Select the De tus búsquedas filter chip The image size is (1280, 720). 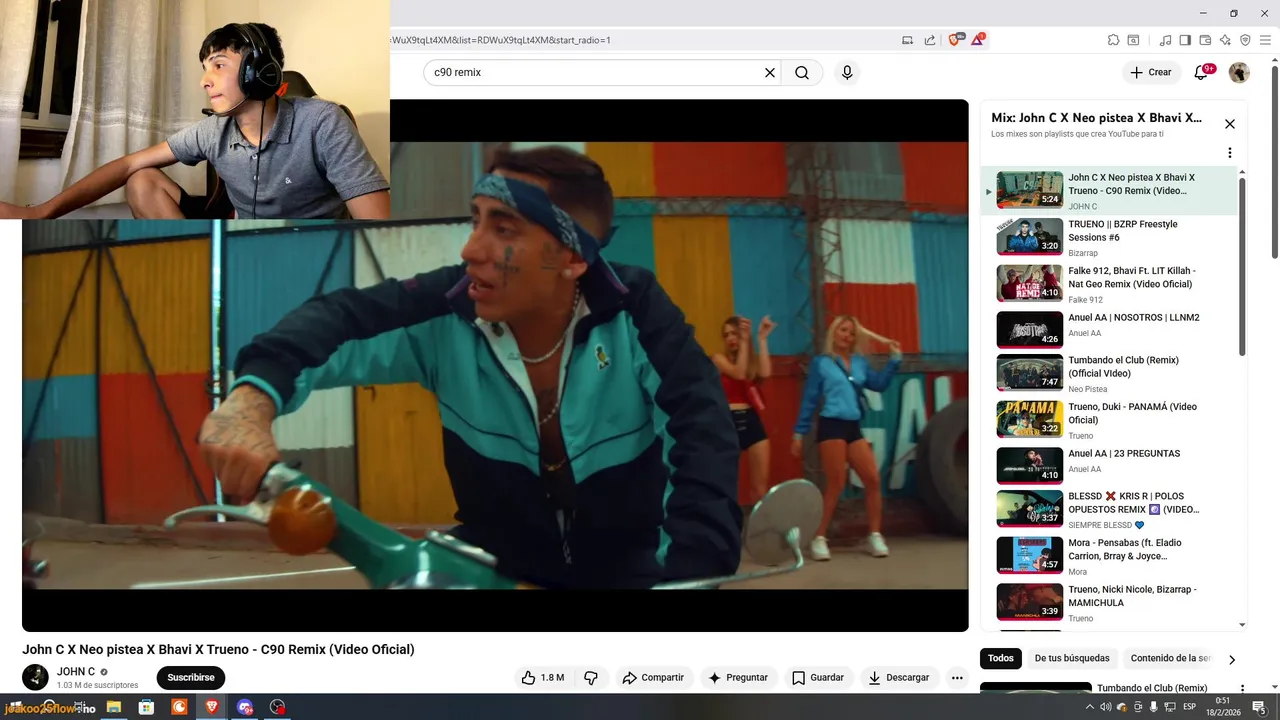(1072, 658)
